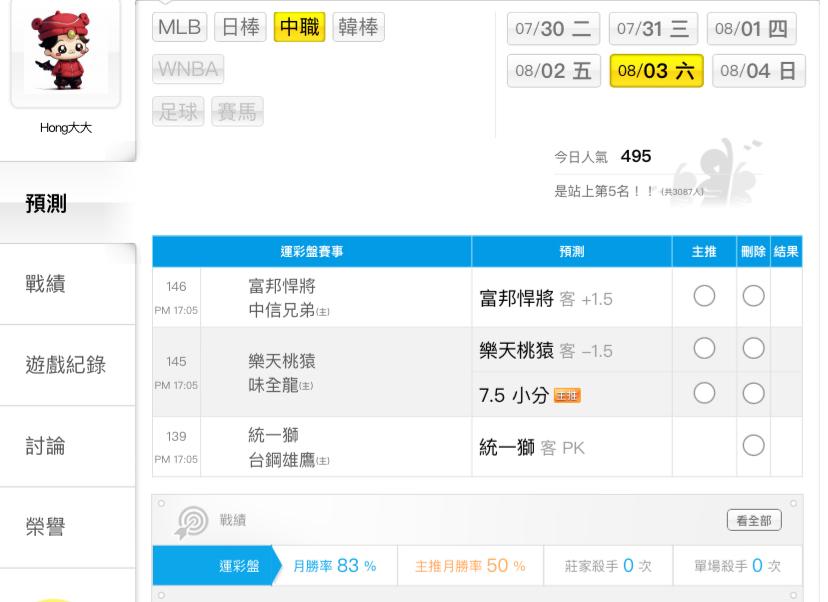This screenshot has width=828, height=602.
Task: Open 討論 in the left sidebar
Action: 68,447
